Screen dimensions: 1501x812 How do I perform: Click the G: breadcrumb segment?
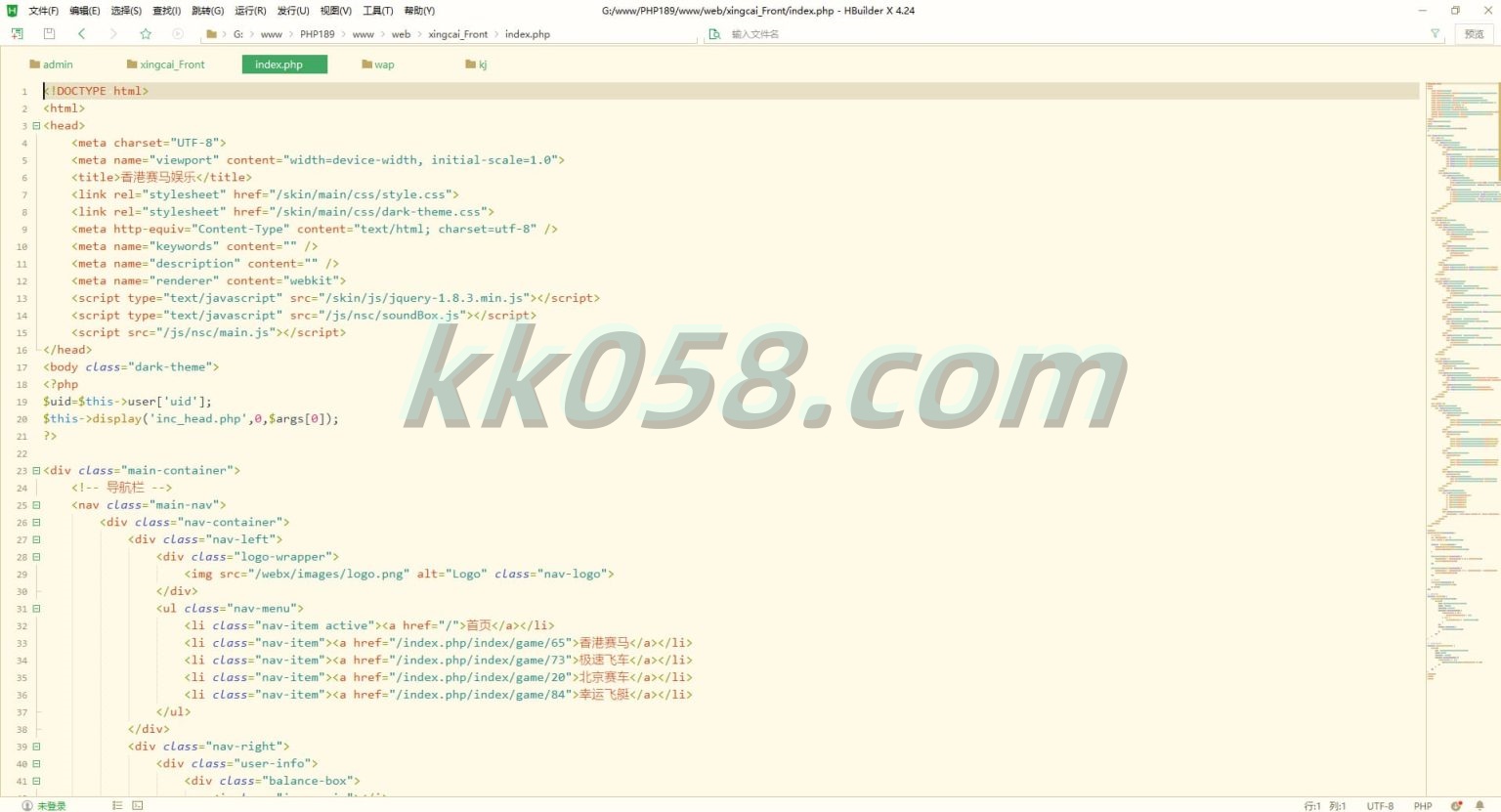coord(238,34)
